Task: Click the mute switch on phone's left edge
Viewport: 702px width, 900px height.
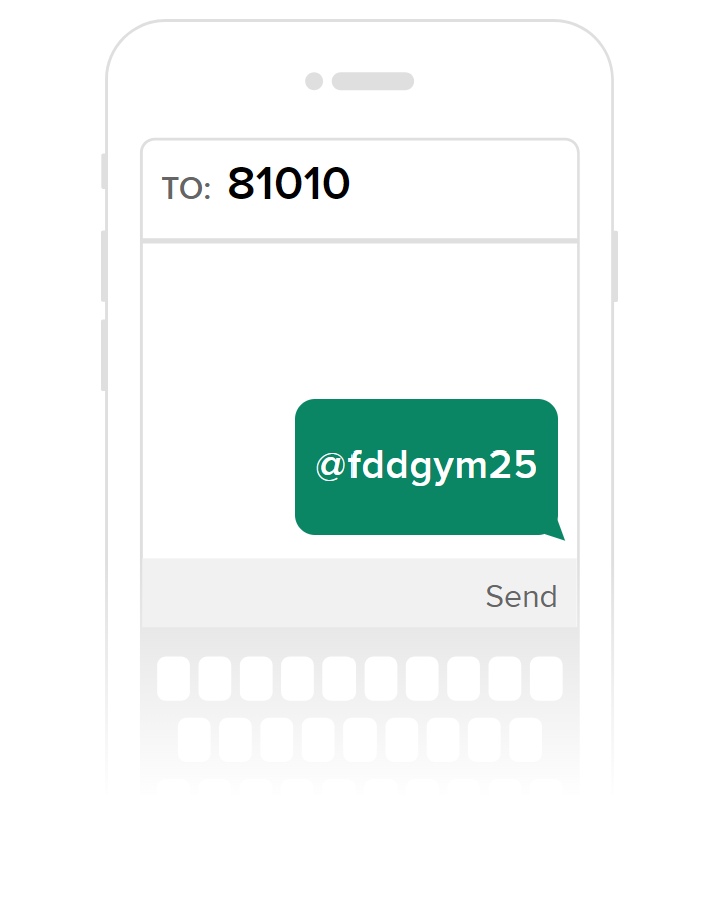Action: point(104,171)
